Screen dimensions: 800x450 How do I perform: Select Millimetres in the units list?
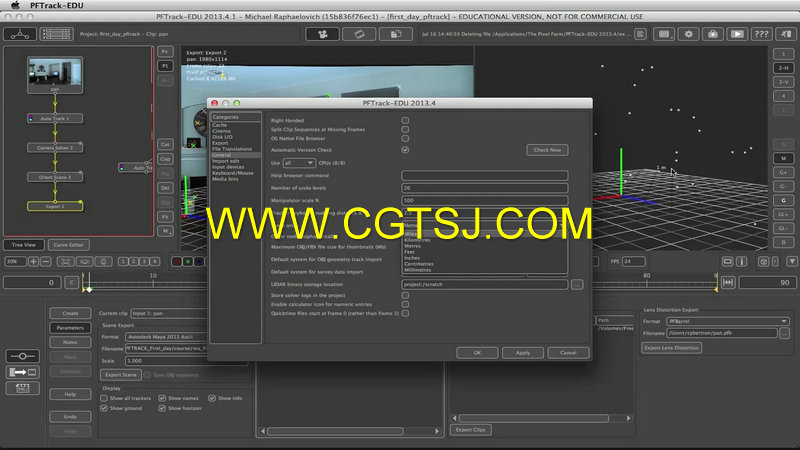coord(418,270)
